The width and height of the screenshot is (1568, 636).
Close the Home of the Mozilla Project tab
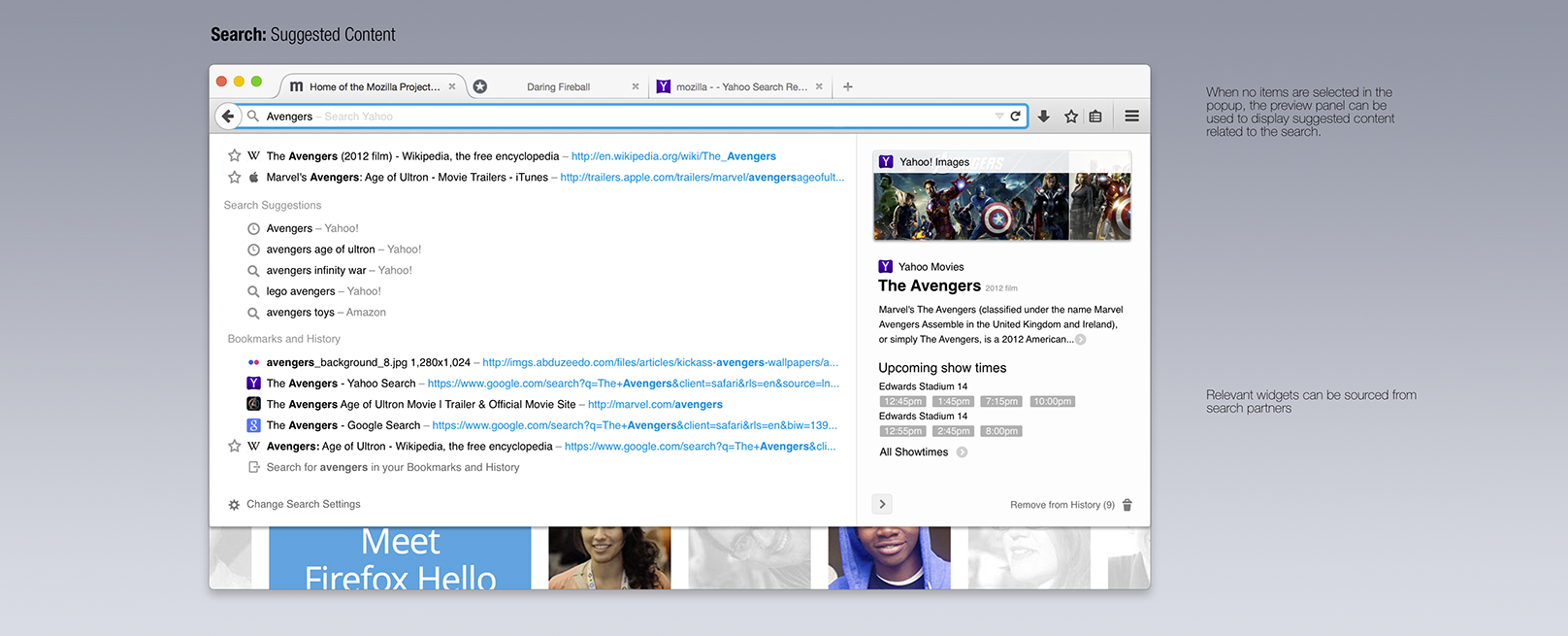pyautogui.click(x=452, y=86)
